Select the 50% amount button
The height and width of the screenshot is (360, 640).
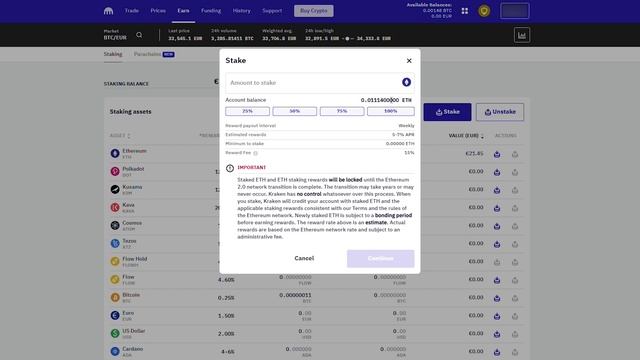(295, 111)
